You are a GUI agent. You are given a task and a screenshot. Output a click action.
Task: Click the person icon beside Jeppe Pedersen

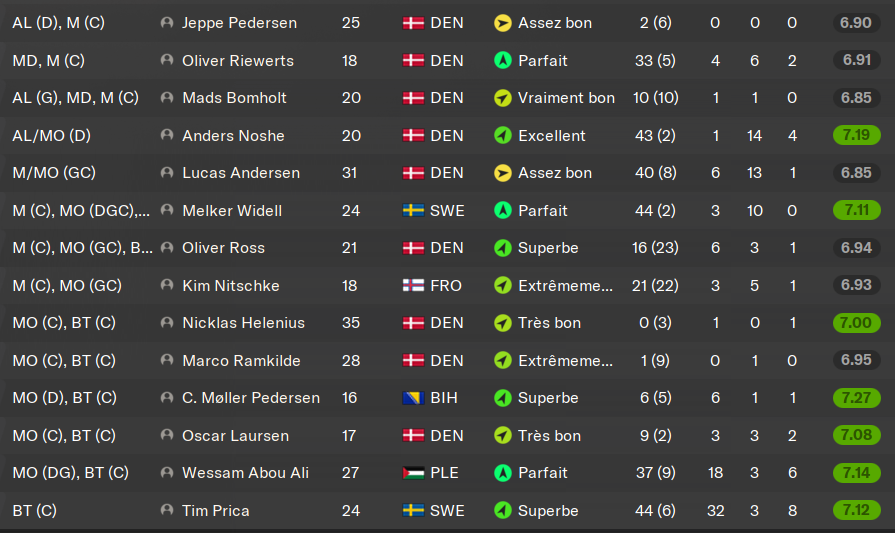pos(167,23)
